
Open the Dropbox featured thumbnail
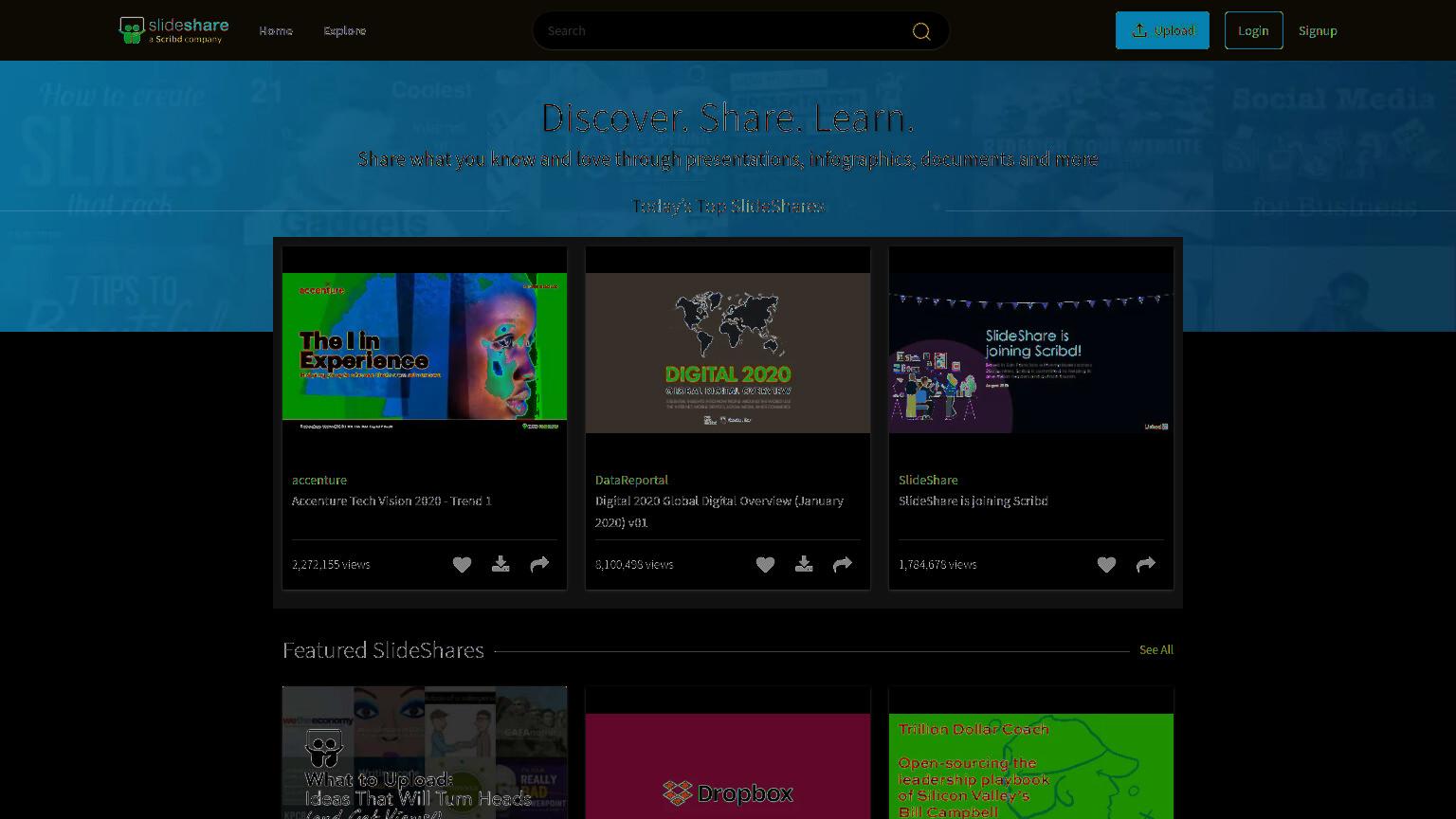(728, 766)
